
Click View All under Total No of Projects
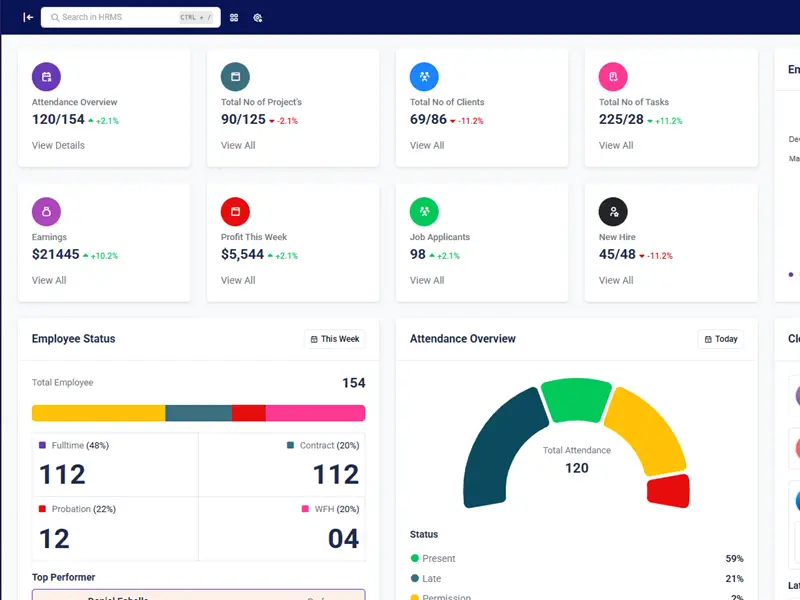click(238, 145)
